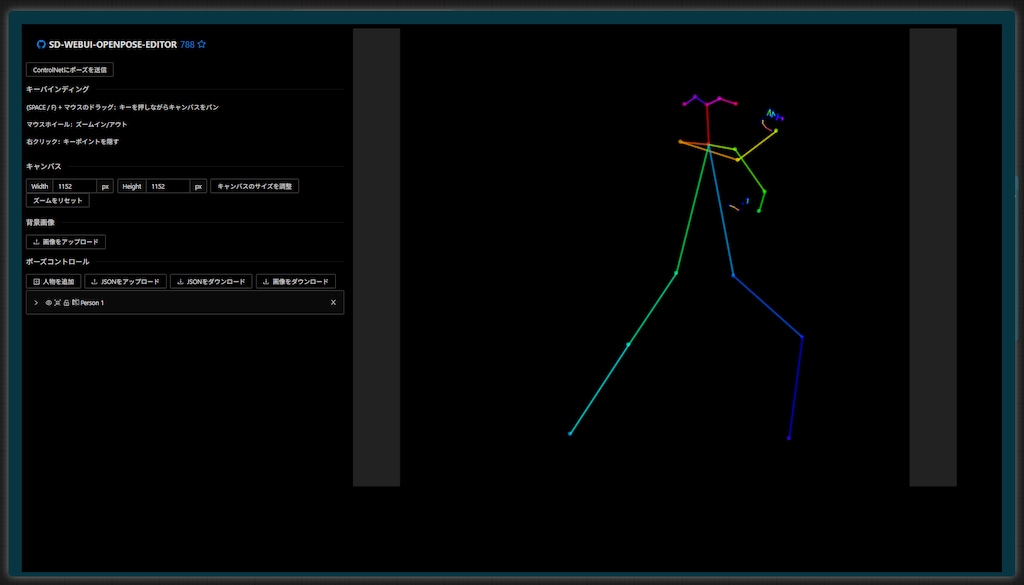This screenshot has width=1024, height=585.
Task: Select the green hip keypoint of back leg
Action: (x=676, y=273)
